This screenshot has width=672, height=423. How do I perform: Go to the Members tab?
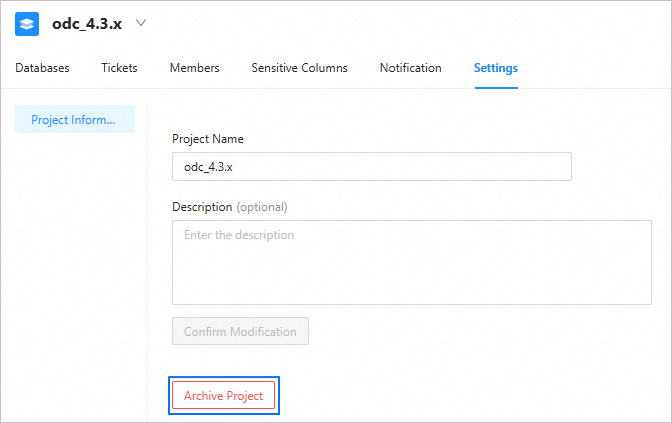click(x=194, y=68)
